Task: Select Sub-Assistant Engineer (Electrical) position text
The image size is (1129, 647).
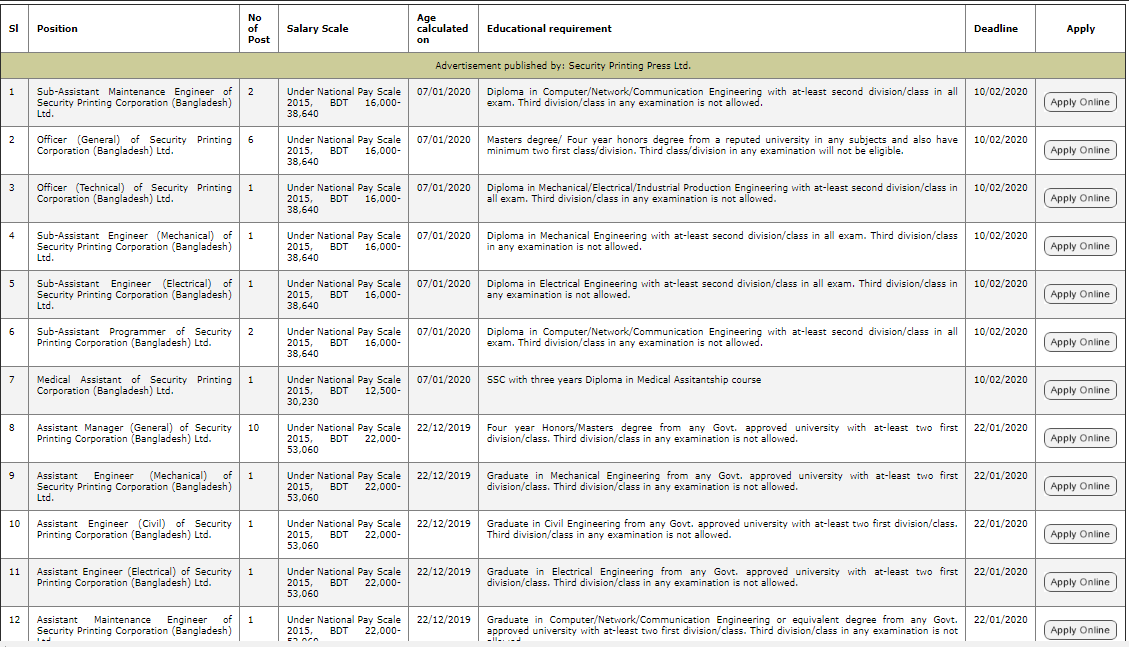Action: coord(134,294)
